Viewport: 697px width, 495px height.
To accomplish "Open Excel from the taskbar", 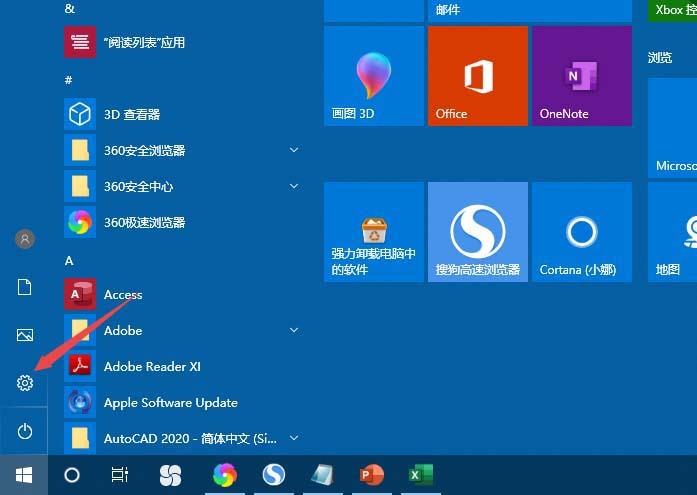I will pos(421,475).
